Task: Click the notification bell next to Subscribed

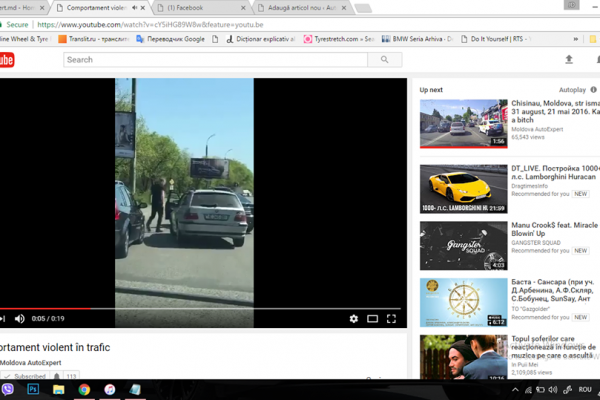Action: (x=57, y=376)
